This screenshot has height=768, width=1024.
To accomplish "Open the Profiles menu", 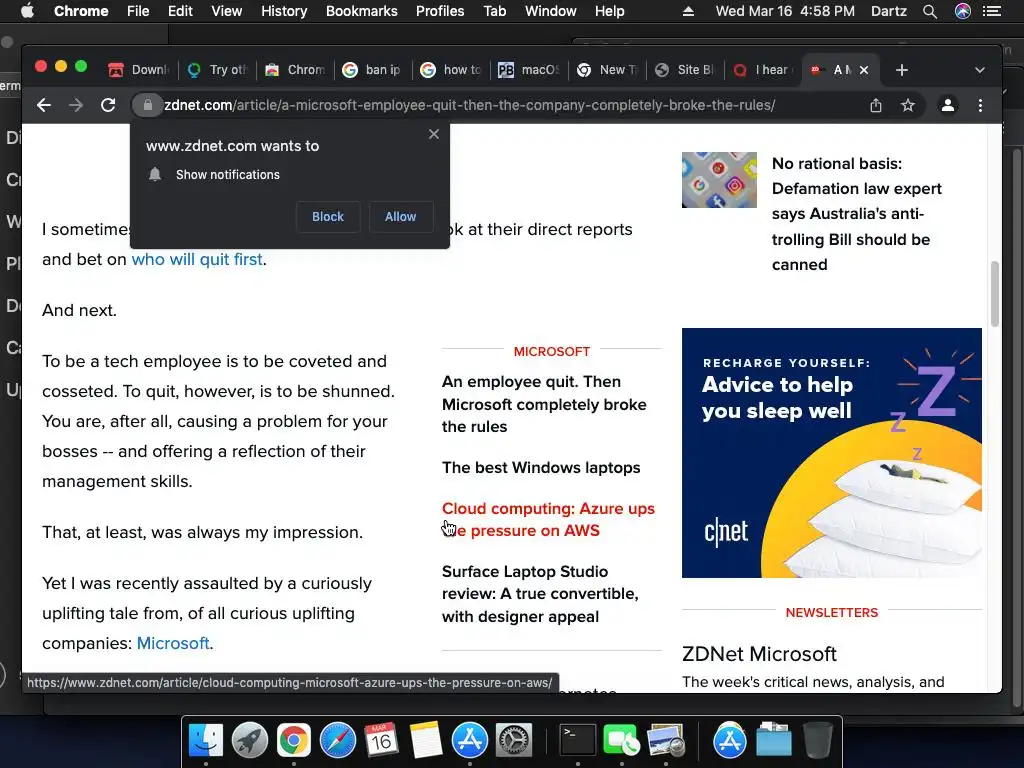I will coord(440,11).
